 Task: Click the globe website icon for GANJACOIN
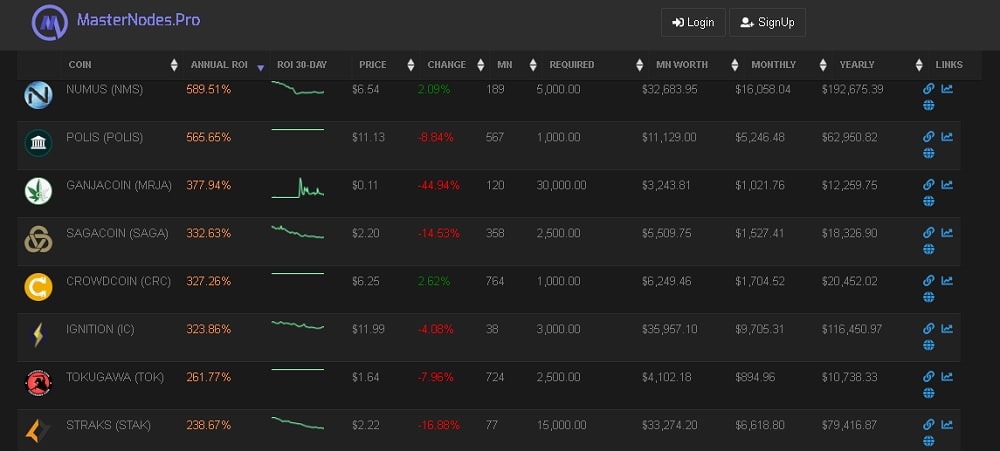tap(928, 201)
